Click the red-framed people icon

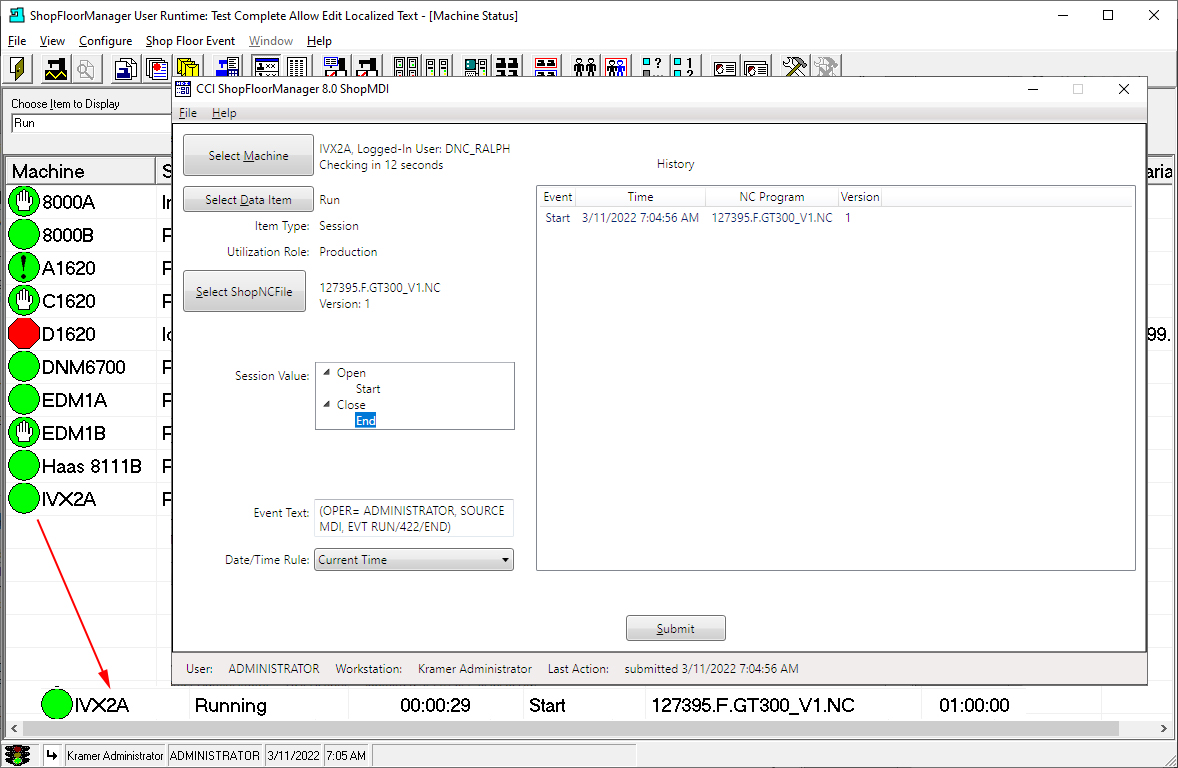616,67
